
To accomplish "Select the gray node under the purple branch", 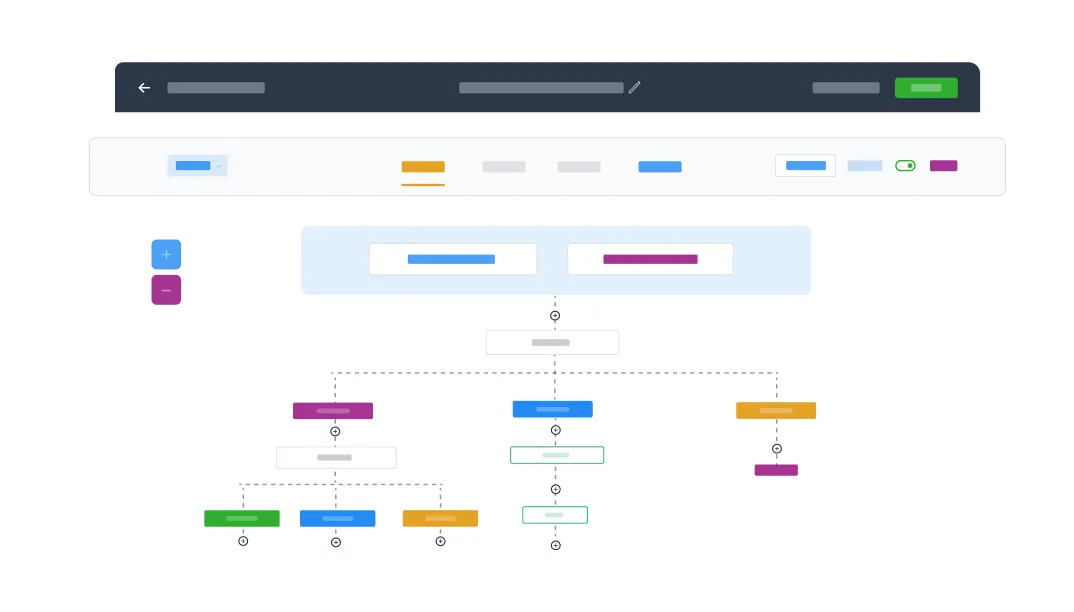I will point(336,458).
